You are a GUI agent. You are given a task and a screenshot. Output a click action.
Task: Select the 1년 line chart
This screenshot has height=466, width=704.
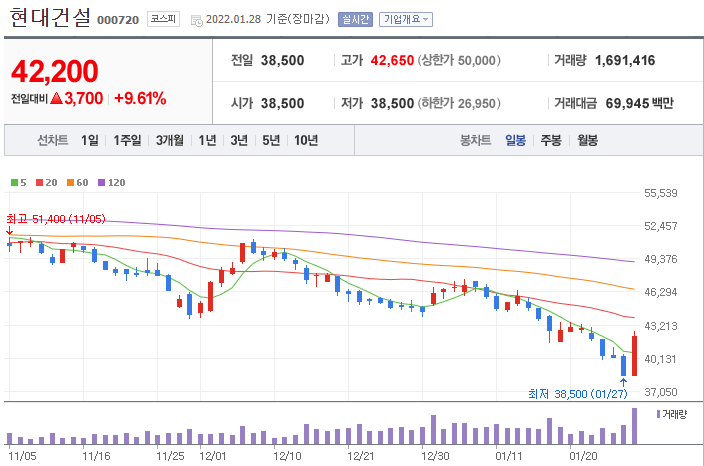(207, 141)
